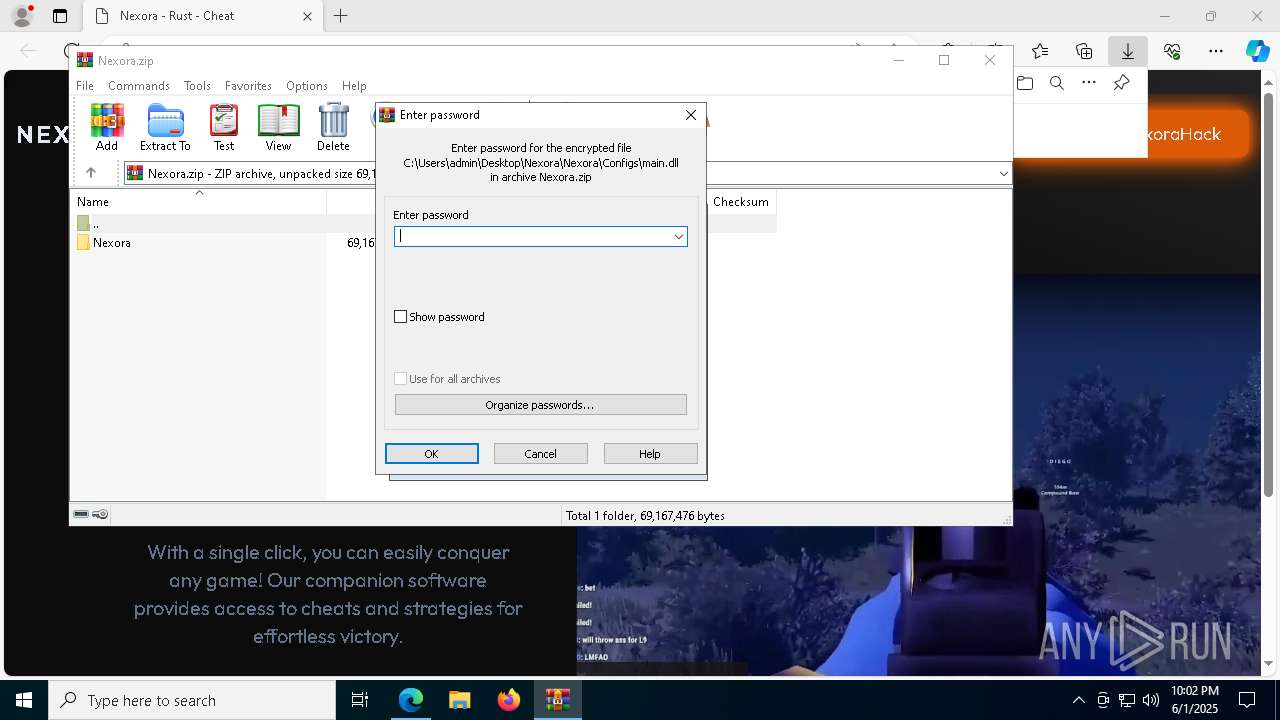Image resolution: width=1280 pixels, height=720 pixels.
Task: Toggle the Edge downloads button
Action: click(1128, 51)
